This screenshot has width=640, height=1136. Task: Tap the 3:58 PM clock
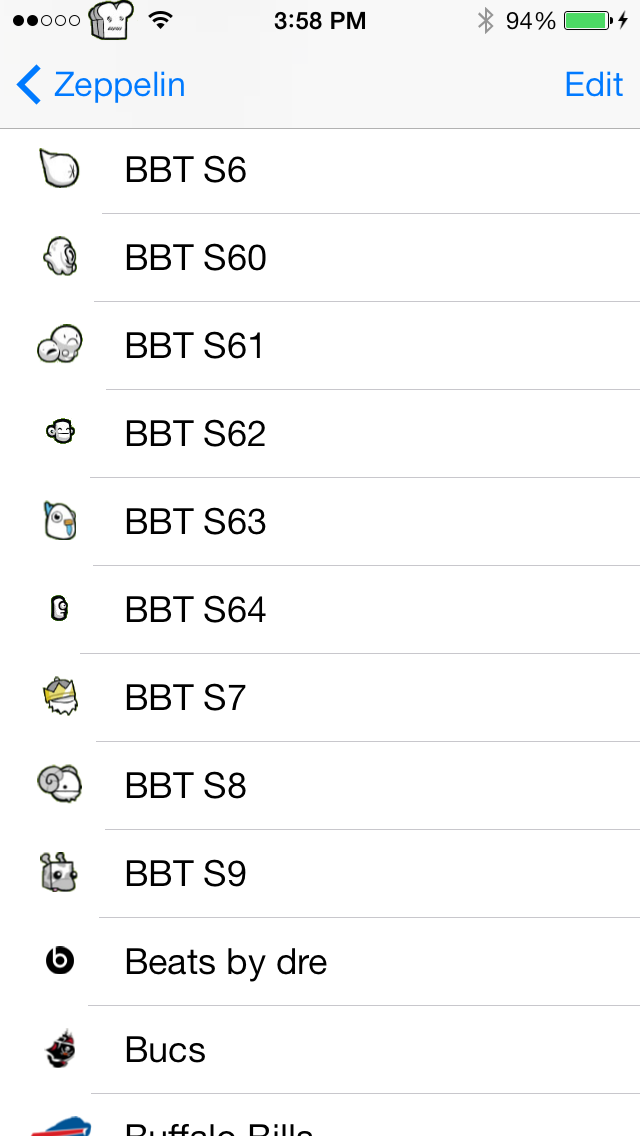320,21
